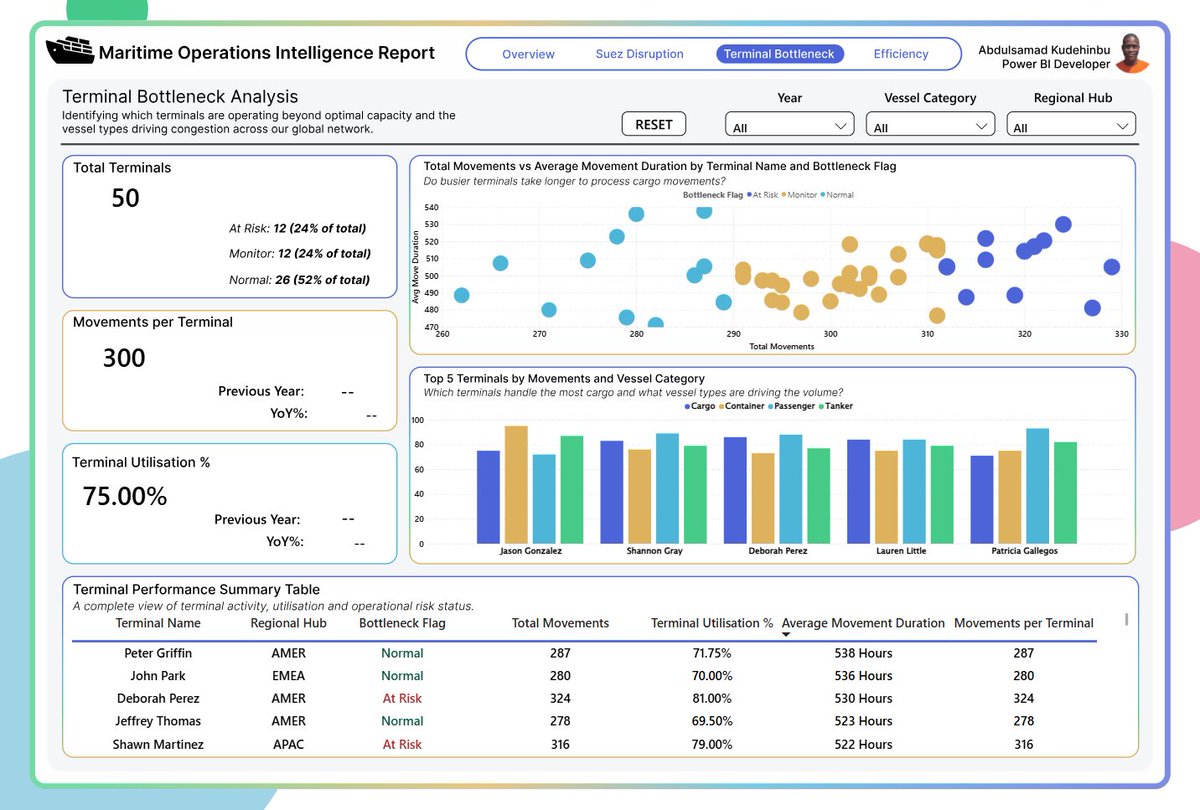Click the 81.00% utilisation cell
The height and width of the screenshot is (810, 1200).
click(712, 699)
